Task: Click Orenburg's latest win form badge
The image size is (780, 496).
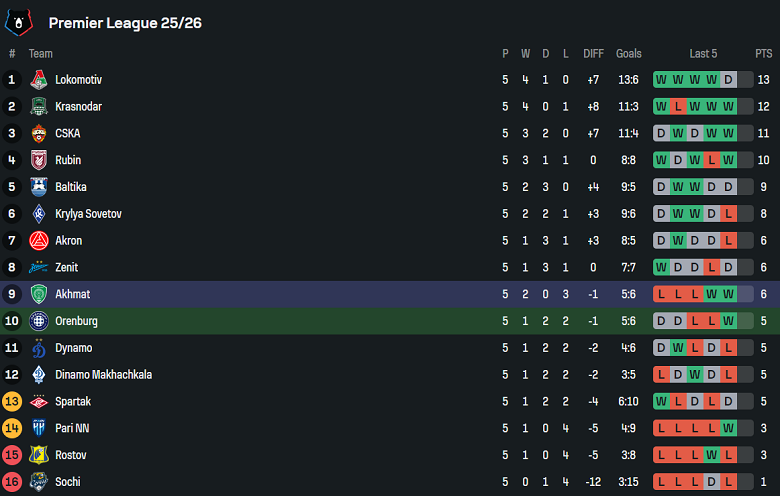Action: click(729, 321)
